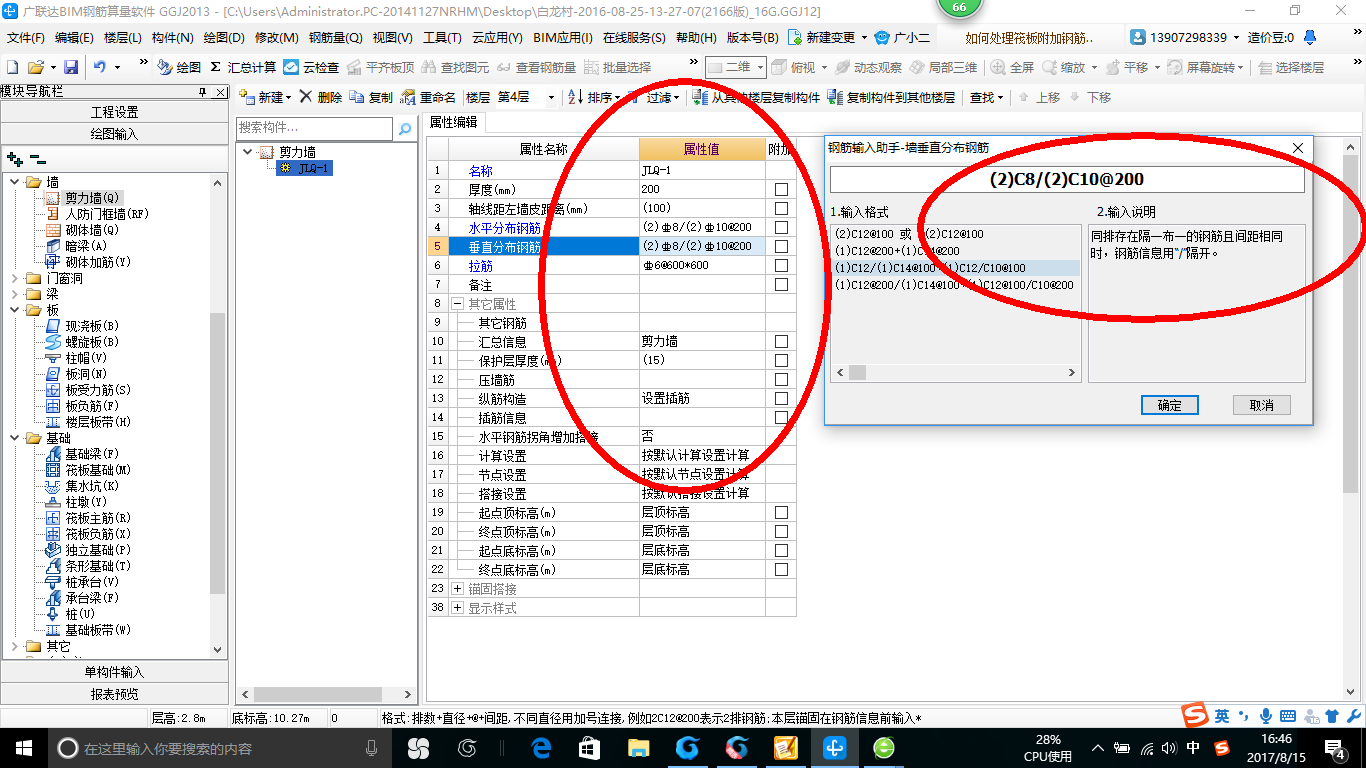Select JLQ-1 component in list
Screen dimensions: 1366x768
tap(305, 168)
